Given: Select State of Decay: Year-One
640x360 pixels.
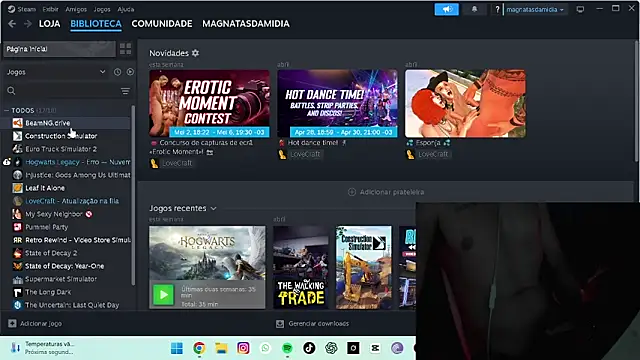Looking at the screenshot, I should pos(65,266).
